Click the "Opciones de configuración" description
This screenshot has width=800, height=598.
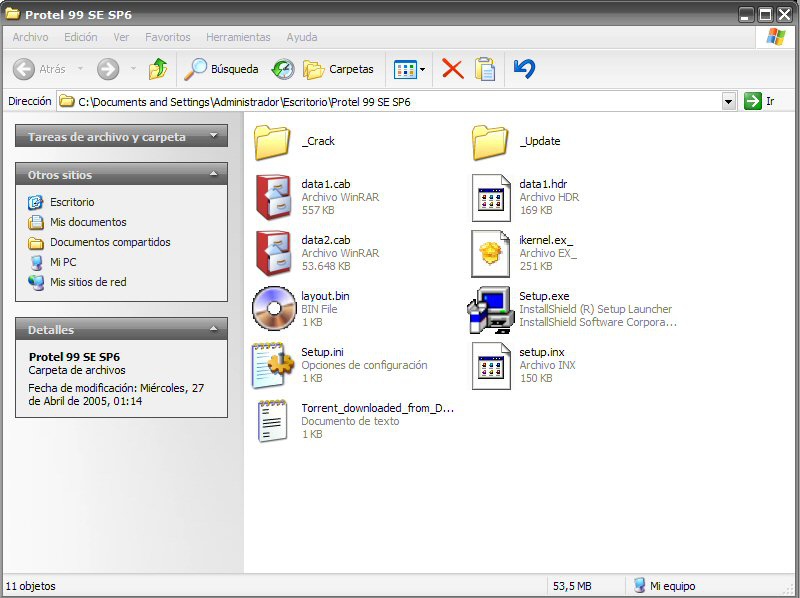pos(364,365)
